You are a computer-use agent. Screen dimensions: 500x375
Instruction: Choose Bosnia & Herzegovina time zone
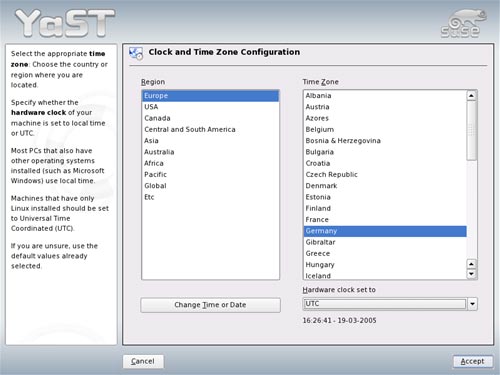tap(385, 141)
